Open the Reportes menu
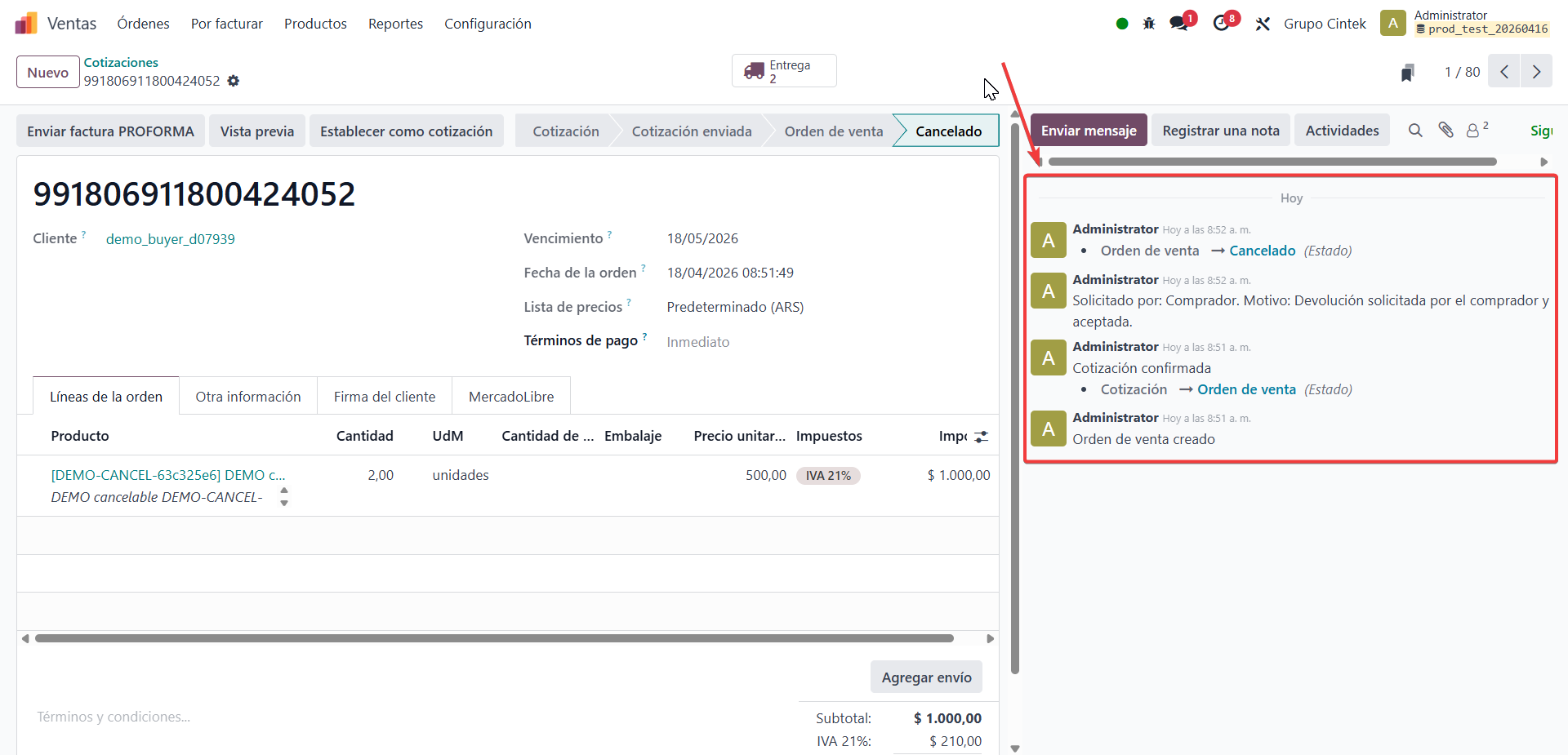 [x=395, y=24]
